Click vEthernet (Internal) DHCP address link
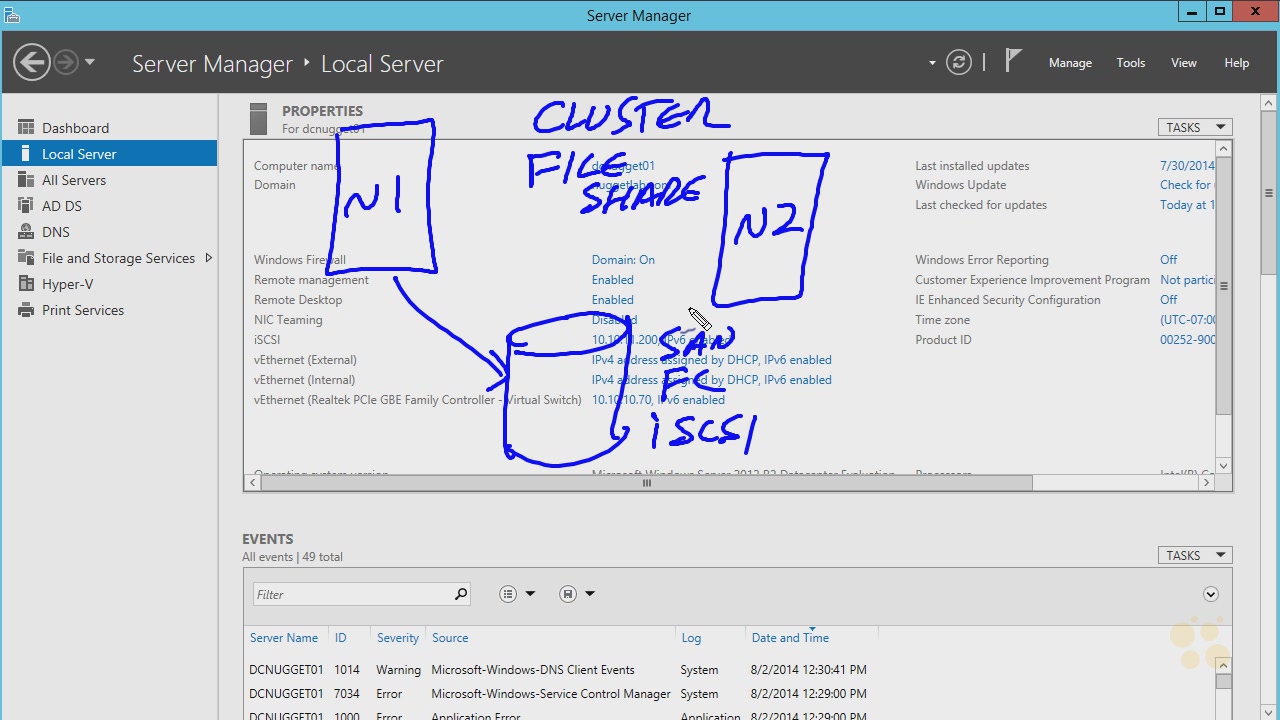Viewport: 1280px width, 720px height. click(x=711, y=380)
